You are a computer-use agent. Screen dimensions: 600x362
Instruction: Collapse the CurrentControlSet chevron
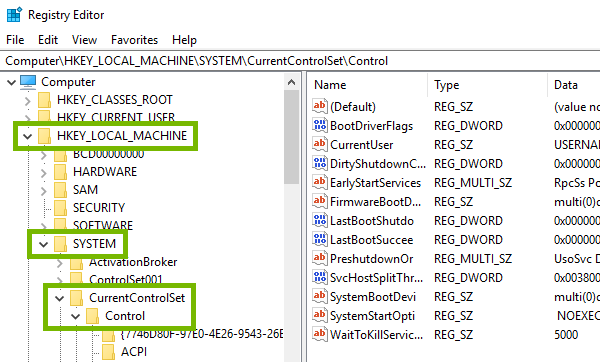[59, 298]
